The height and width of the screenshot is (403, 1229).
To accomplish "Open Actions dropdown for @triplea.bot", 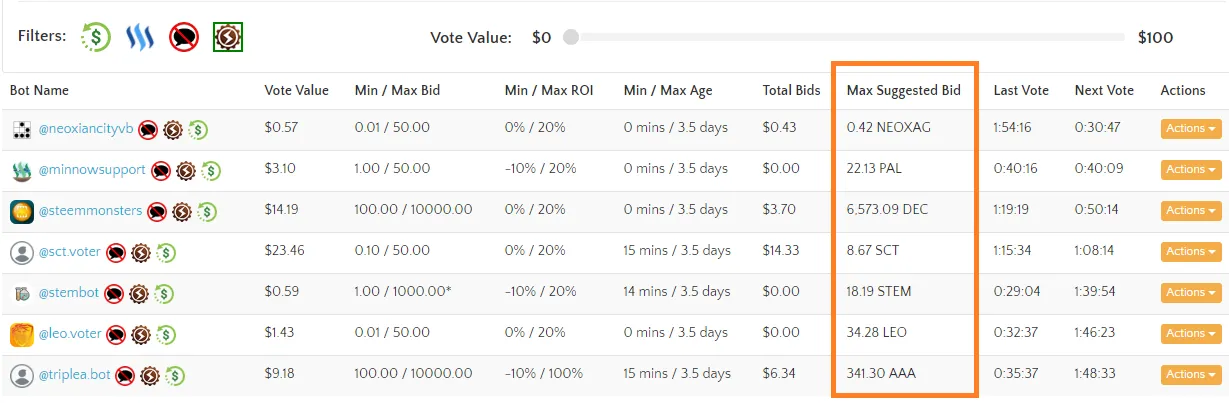I will (1190, 375).
